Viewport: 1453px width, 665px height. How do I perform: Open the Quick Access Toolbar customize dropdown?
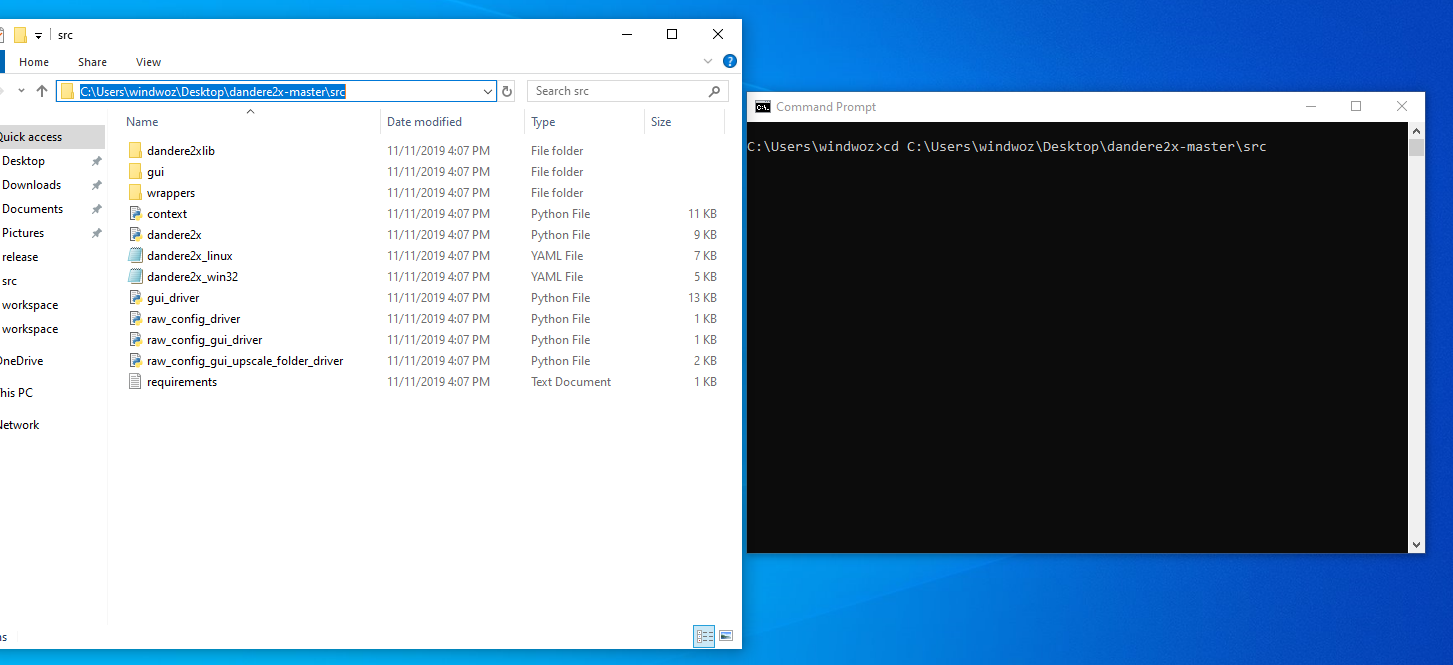(x=38, y=34)
